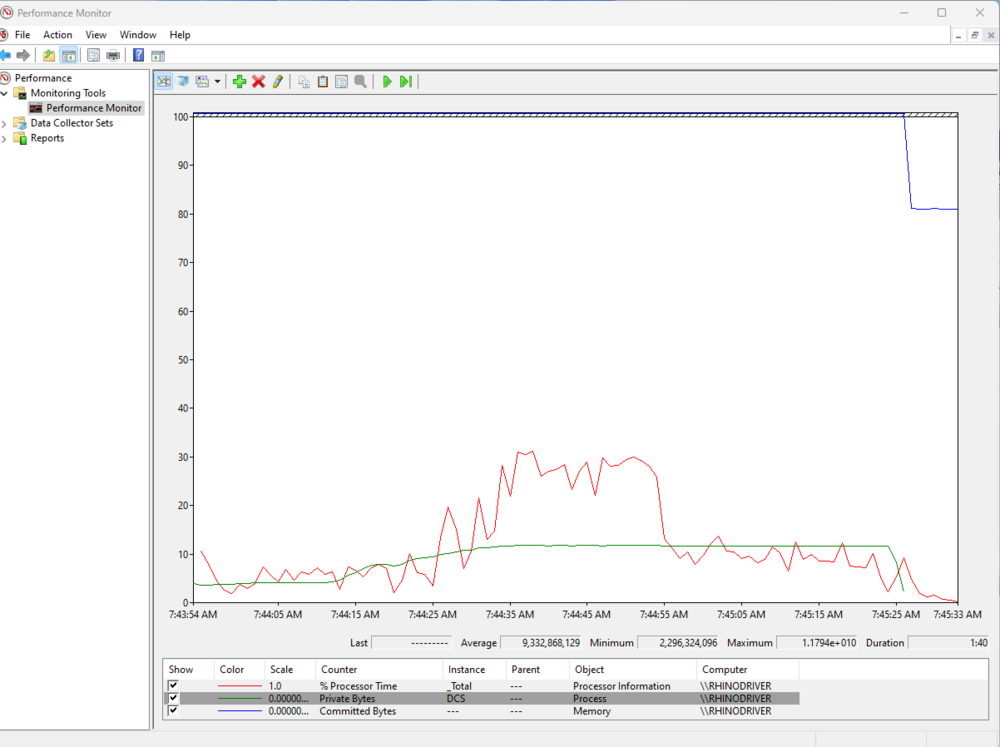Screen dimensions: 1000x747
Task: Click the Scale column header
Action: (x=290, y=670)
